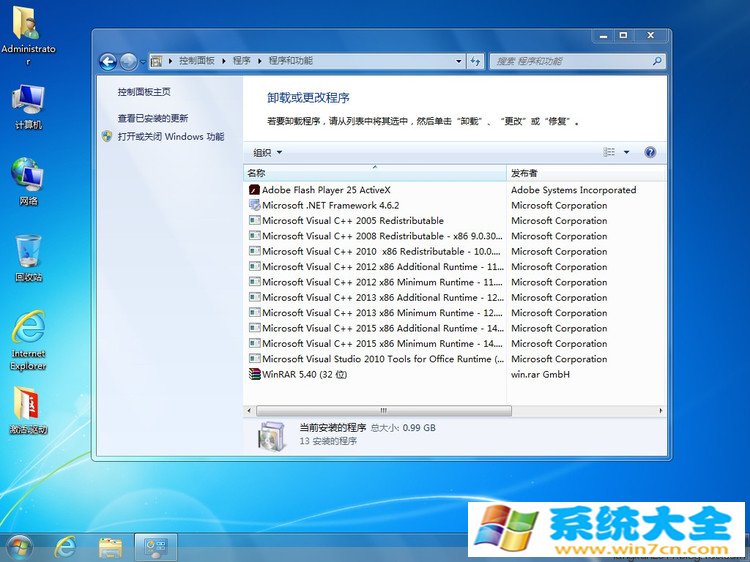This screenshot has height=562, width=750.
Task: Click the Windows Start orb
Action: tap(18, 546)
